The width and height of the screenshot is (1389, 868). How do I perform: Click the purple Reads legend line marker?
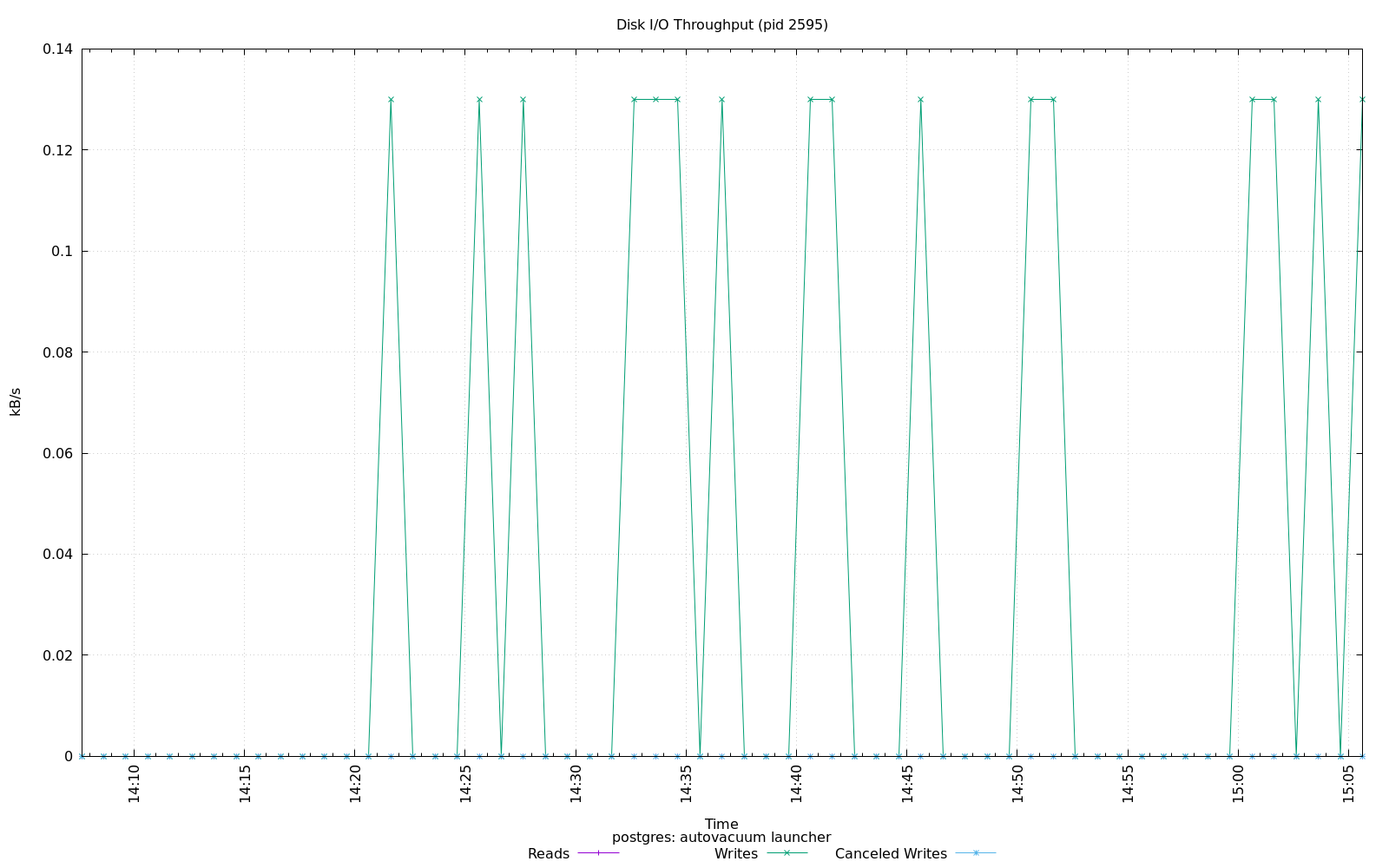click(598, 853)
